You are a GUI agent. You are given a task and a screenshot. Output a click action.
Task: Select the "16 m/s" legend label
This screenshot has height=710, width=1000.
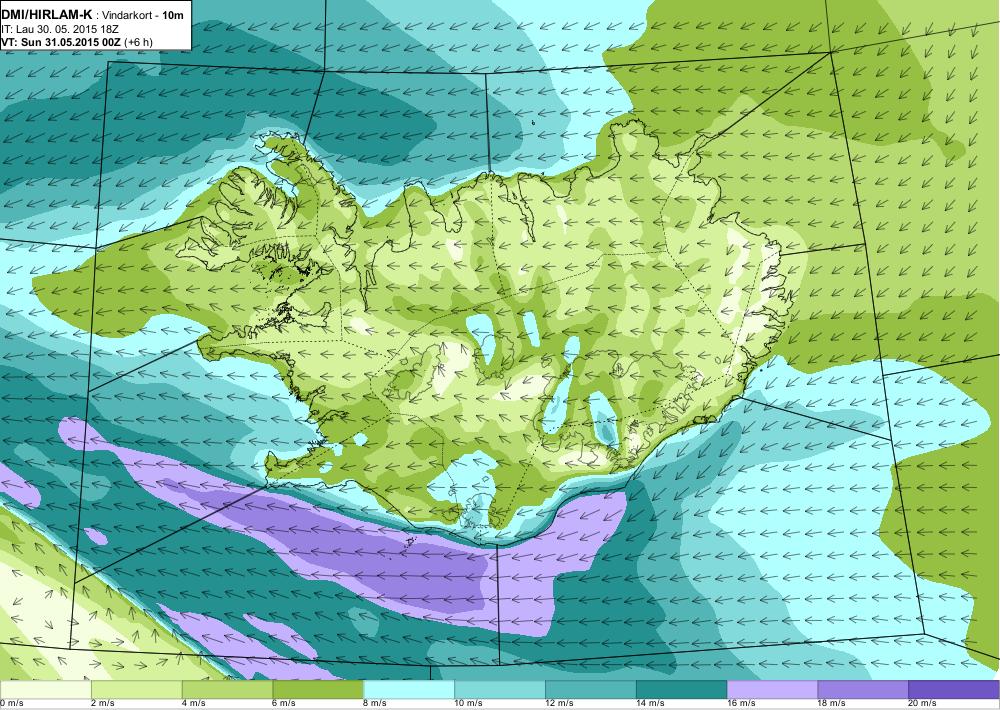[x=741, y=703]
